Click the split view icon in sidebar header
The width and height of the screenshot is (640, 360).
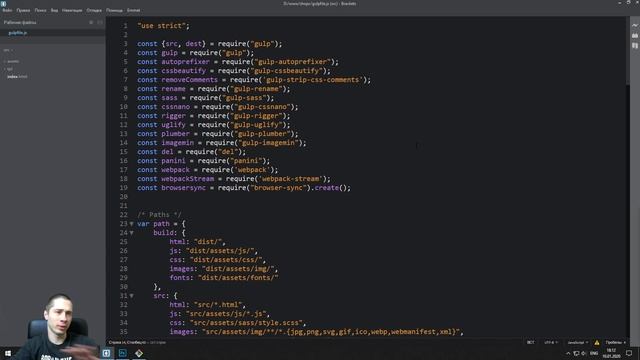click(100, 22)
